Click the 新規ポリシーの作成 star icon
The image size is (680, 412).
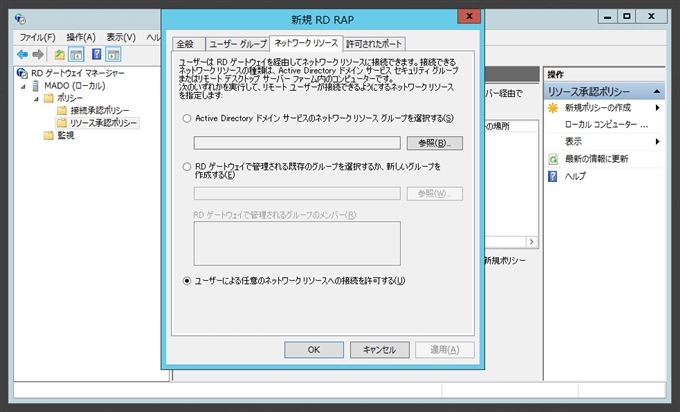[553, 108]
